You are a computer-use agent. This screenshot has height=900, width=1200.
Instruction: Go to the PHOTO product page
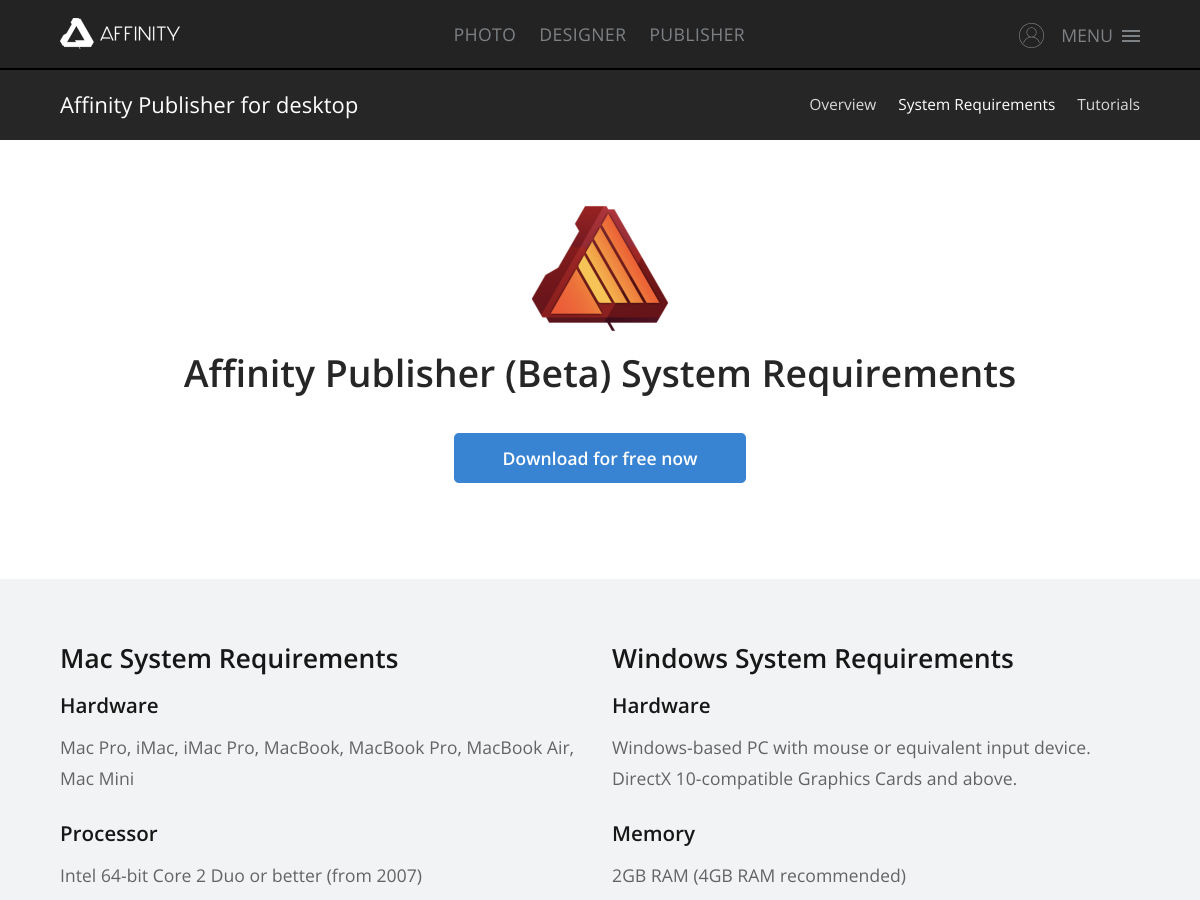[x=485, y=35]
